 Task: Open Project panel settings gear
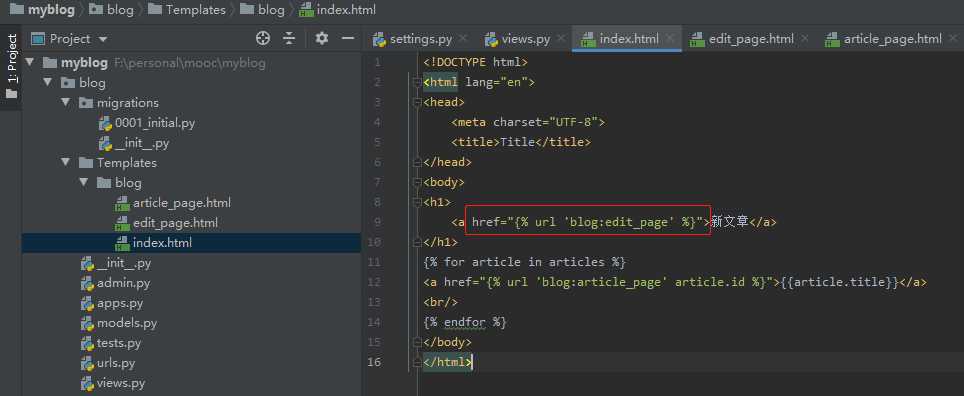[322, 38]
